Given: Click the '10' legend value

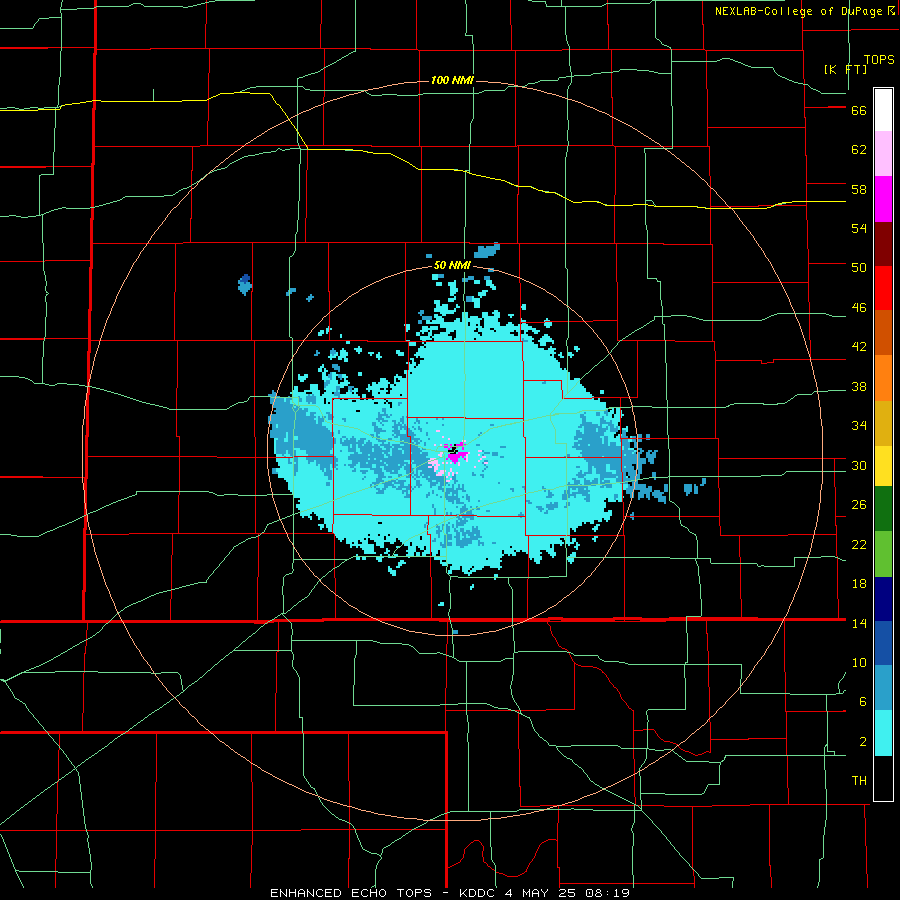Looking at the screenshot, I should click(x=859, y=662).
